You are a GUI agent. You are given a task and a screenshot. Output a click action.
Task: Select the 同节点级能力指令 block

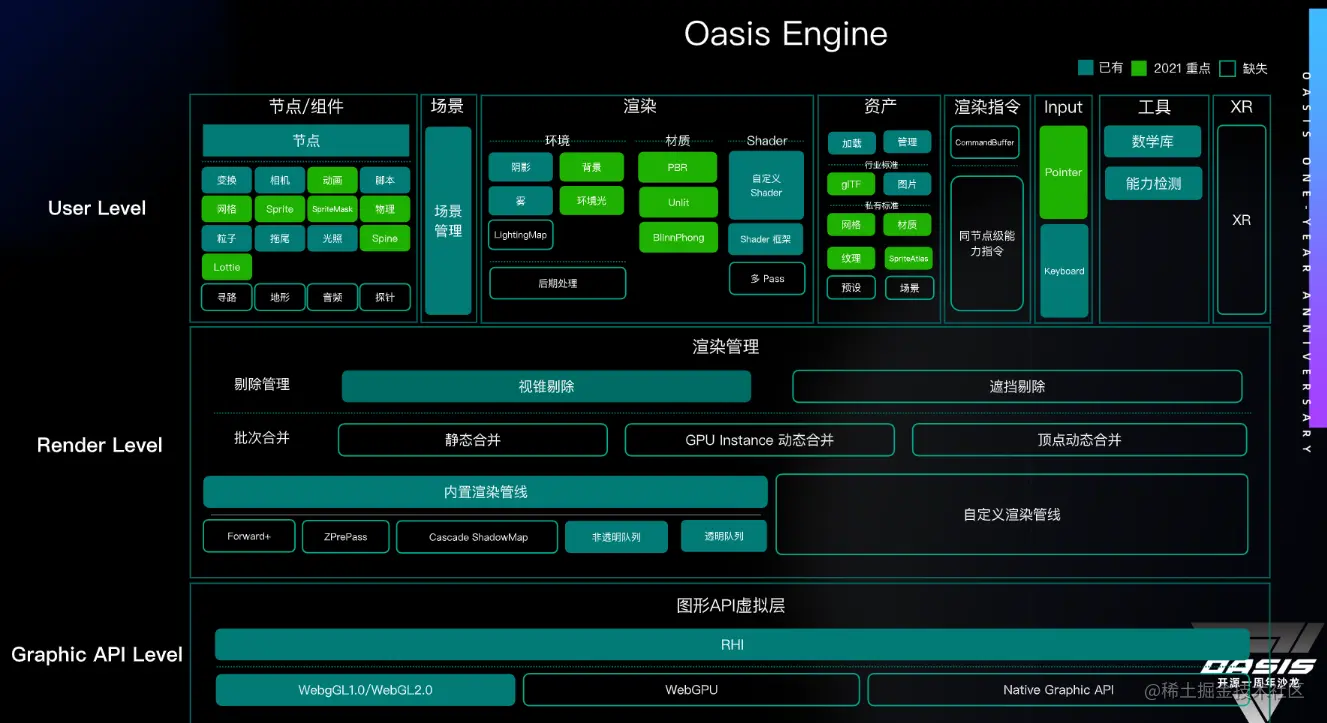[x=987, y=243]
